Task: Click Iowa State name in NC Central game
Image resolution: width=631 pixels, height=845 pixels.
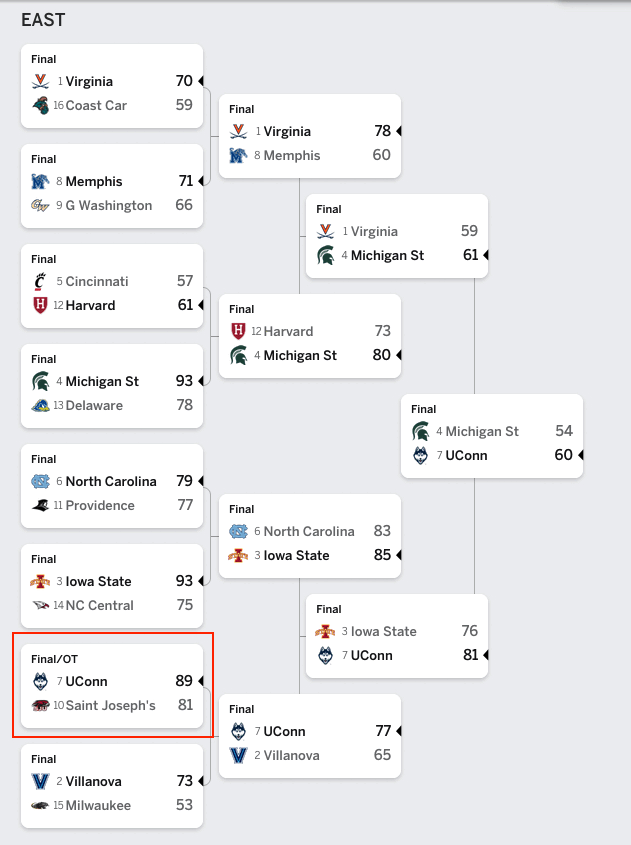Action: coord(99,581)
